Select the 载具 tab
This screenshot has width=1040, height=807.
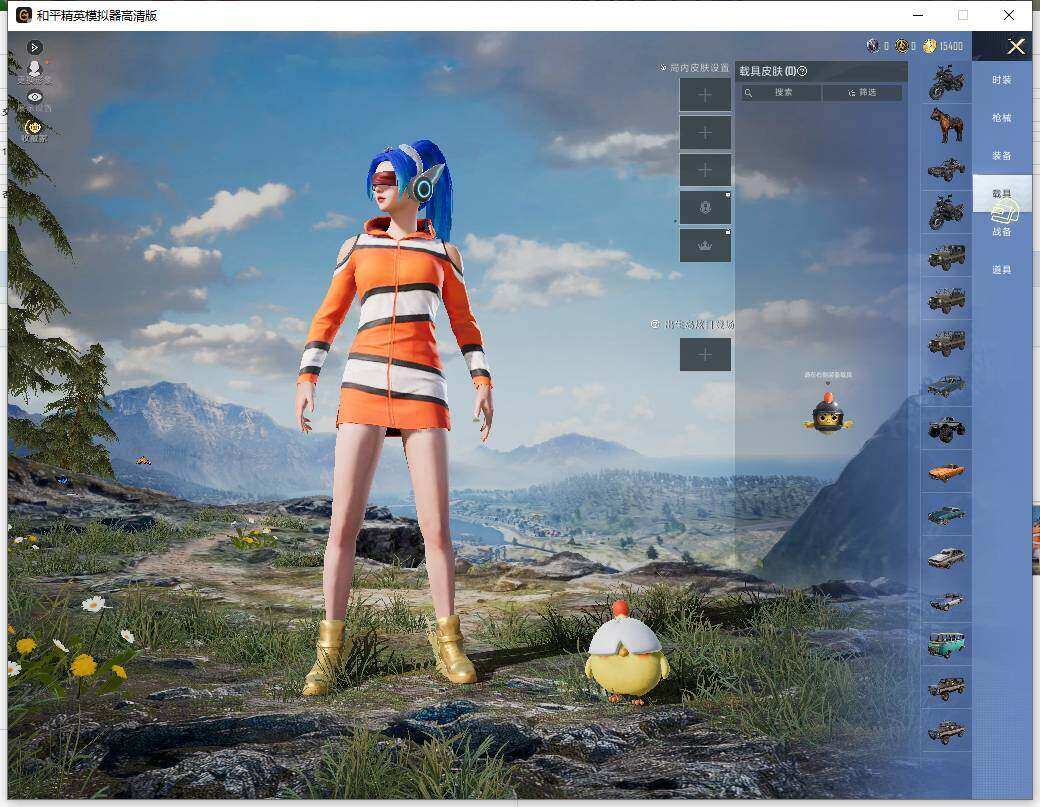[1002, 193]
